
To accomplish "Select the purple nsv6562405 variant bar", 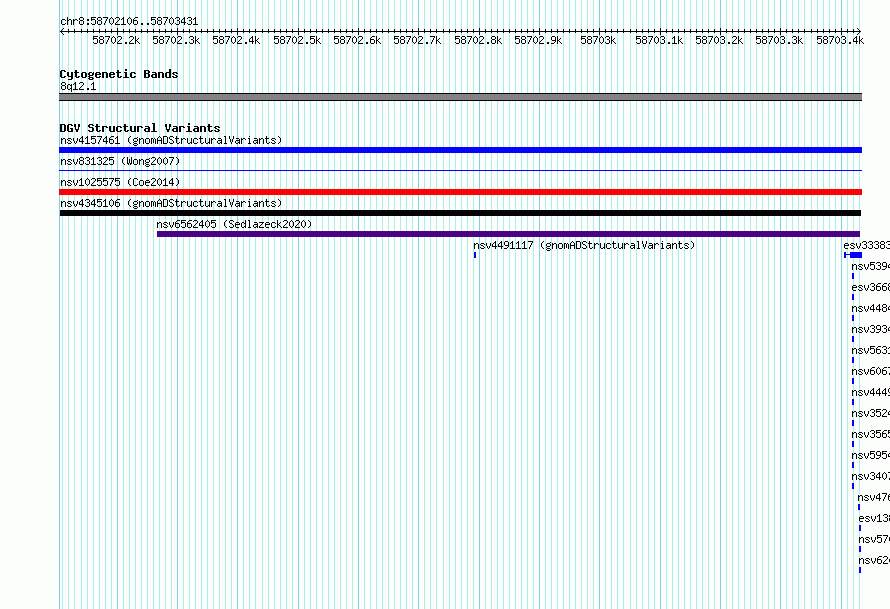I will tap(508, 234).
